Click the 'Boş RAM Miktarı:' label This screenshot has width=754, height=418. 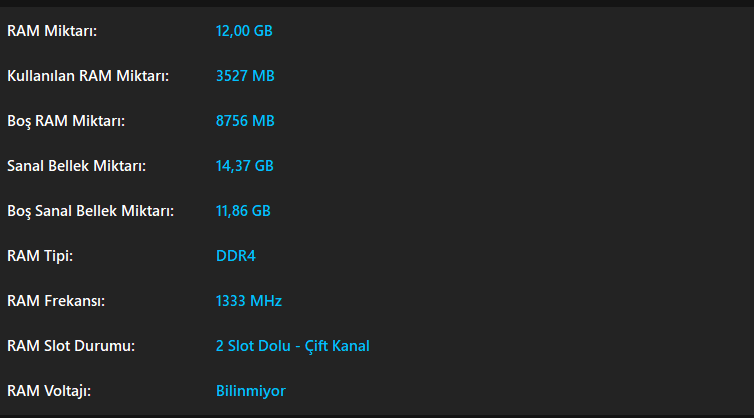pyautogui.click(x=66, y=121)
